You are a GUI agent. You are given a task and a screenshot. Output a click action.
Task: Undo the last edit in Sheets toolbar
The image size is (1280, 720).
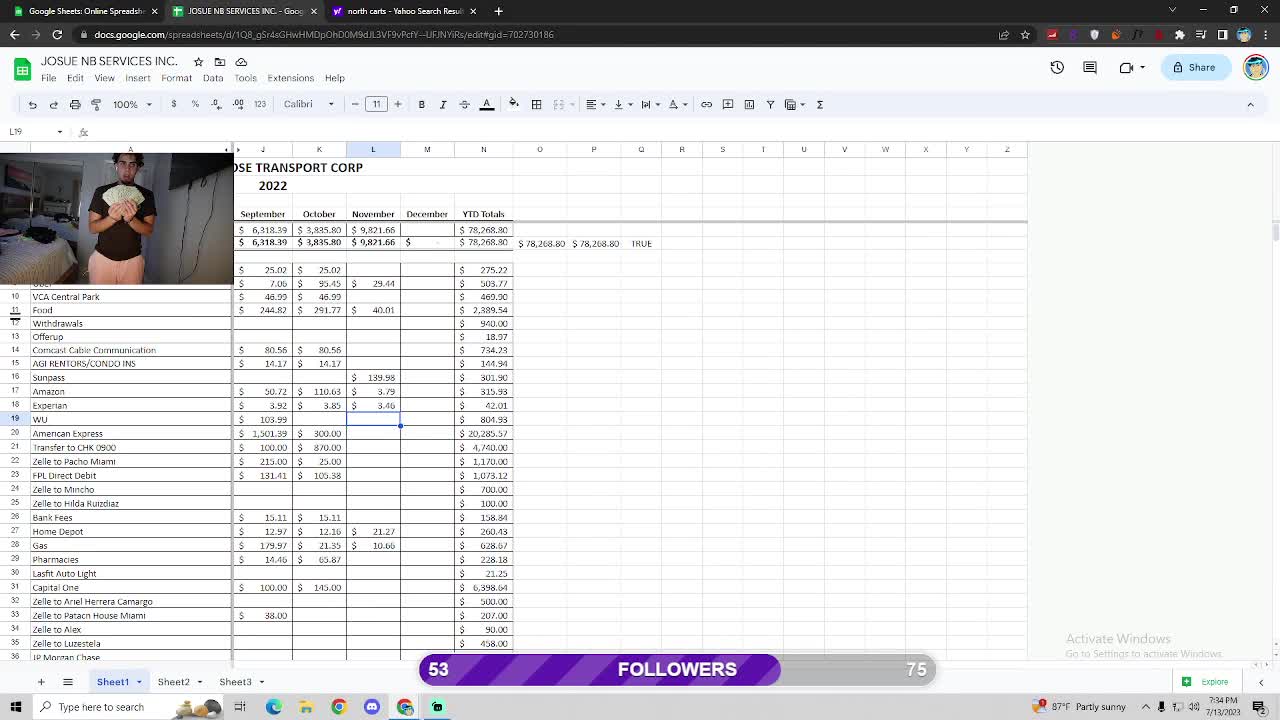pos(32,104)
